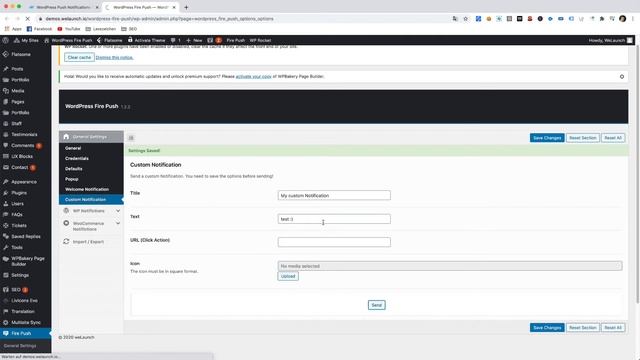Click the Clear cache button
The width and height of the screenshot is (640, 360).
(x=79, y=58)
